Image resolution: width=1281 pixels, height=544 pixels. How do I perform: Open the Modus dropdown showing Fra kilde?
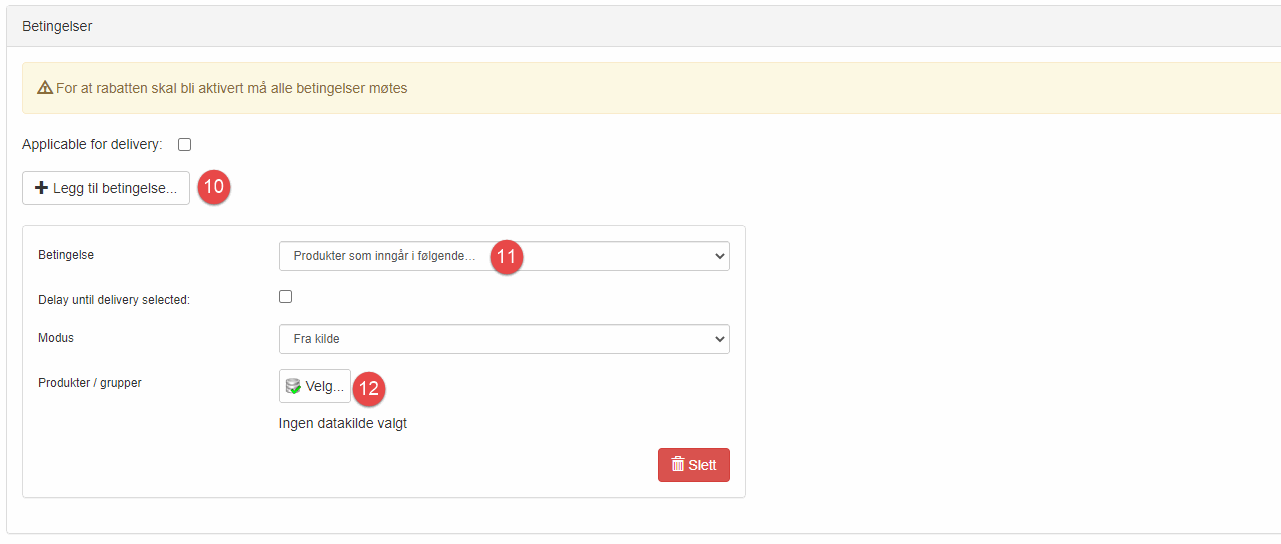[504, 339]
